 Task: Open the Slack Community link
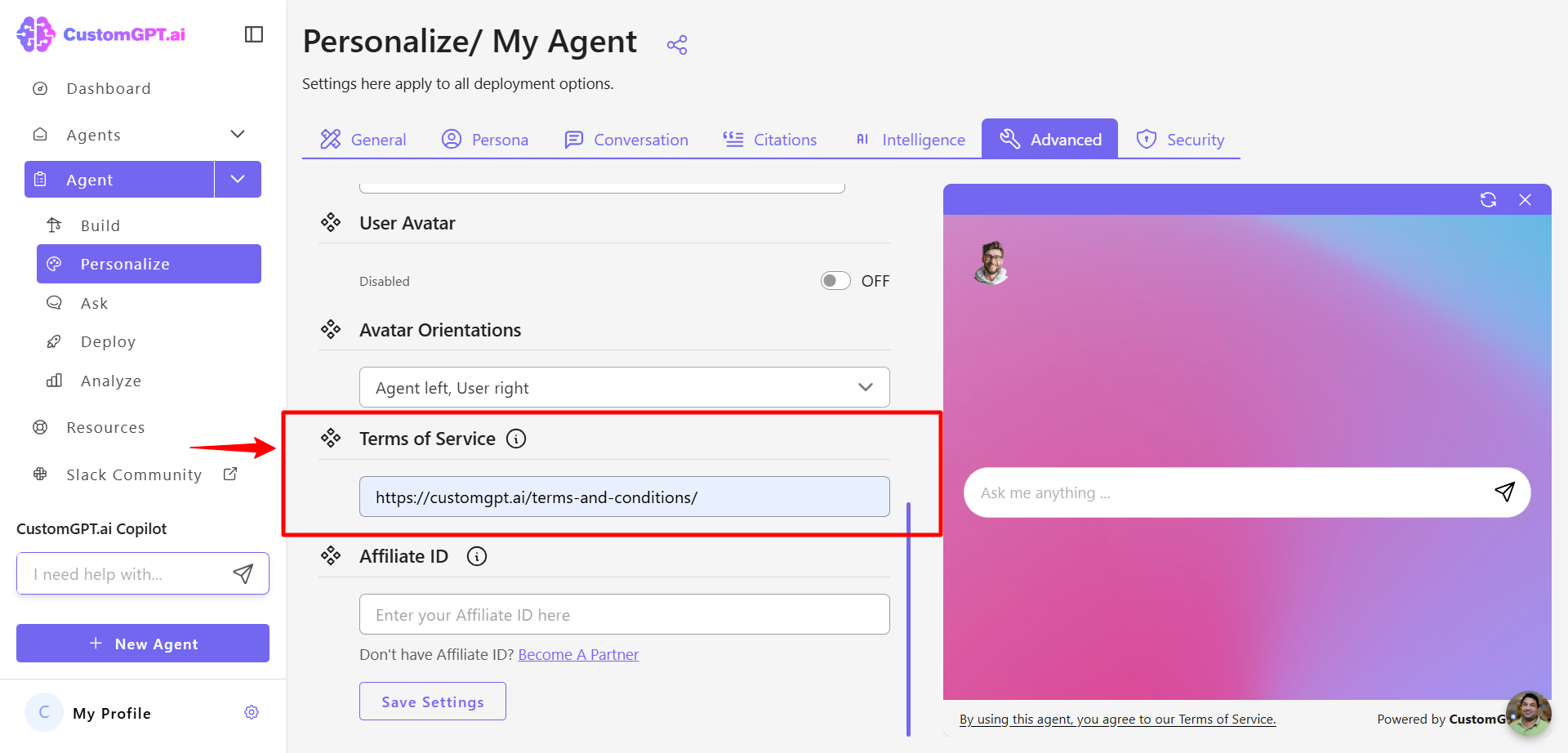tap(134, 475)
